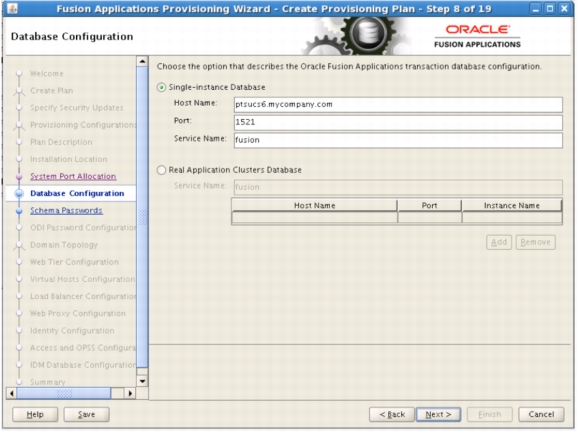The width and height of the screenshot is (578, 433).
Task: Click the Create Plan step
Action: 52,91
